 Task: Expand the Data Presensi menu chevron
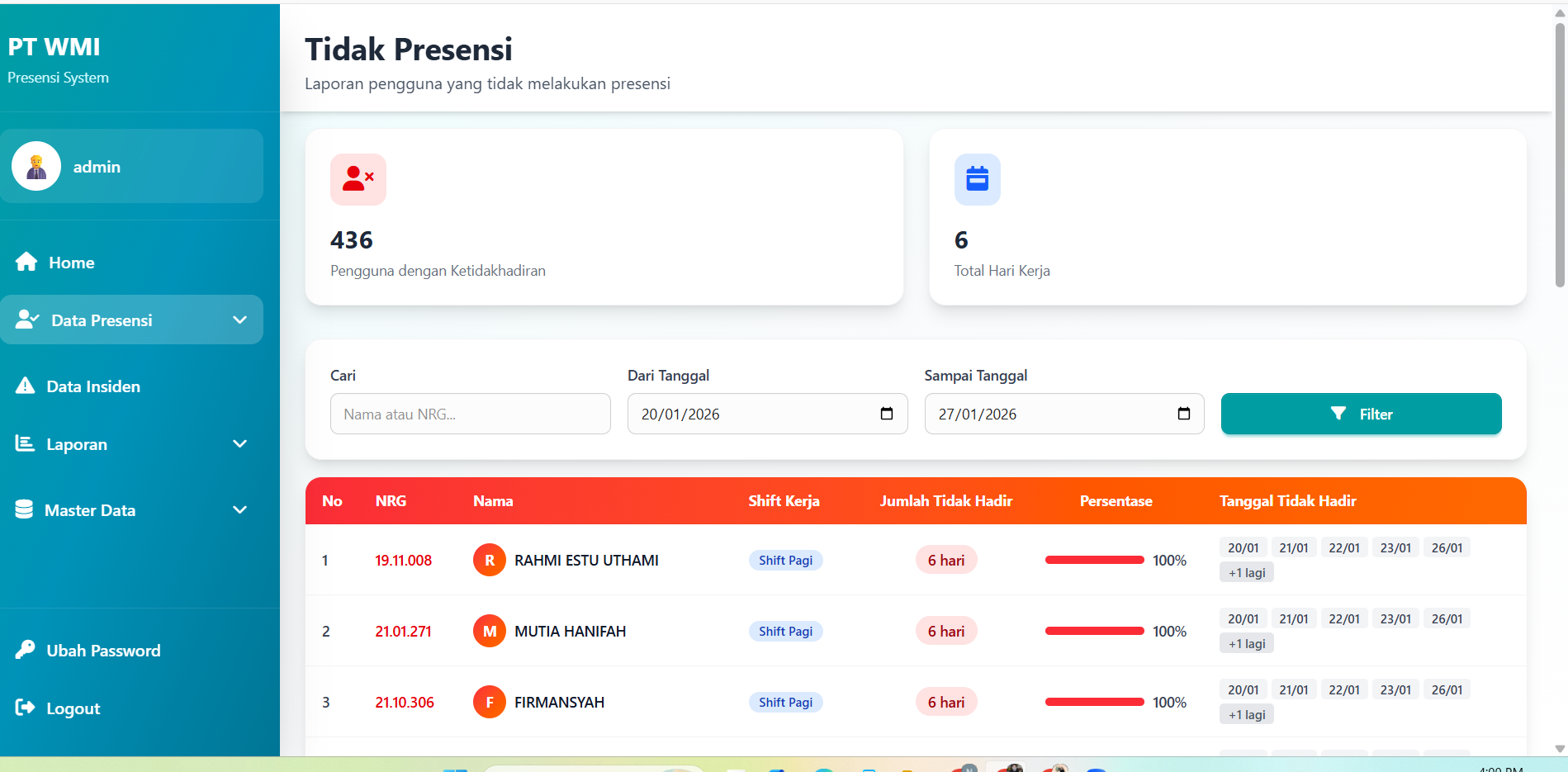(x=240, y=320)
